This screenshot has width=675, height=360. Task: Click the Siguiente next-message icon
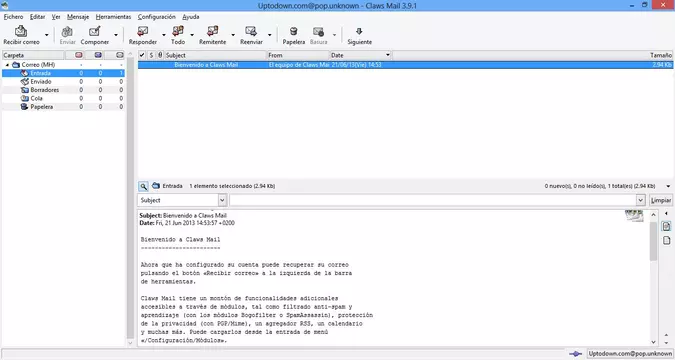[x=359, y=31]
